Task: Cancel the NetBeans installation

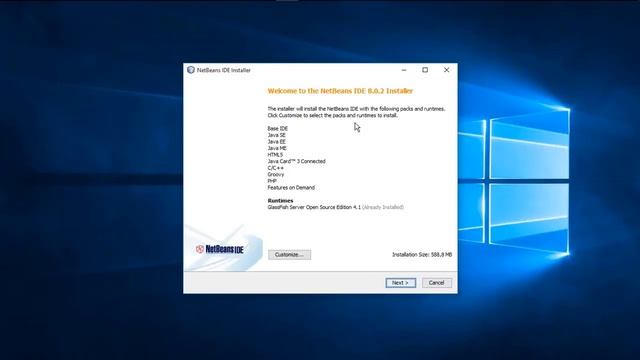Action: pyautogui.click(x=436, y=282)
